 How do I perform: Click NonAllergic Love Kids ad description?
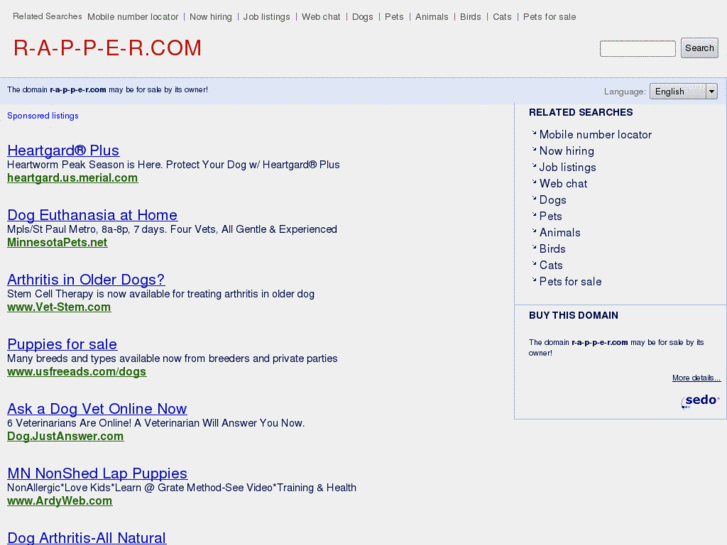point(182,487)
